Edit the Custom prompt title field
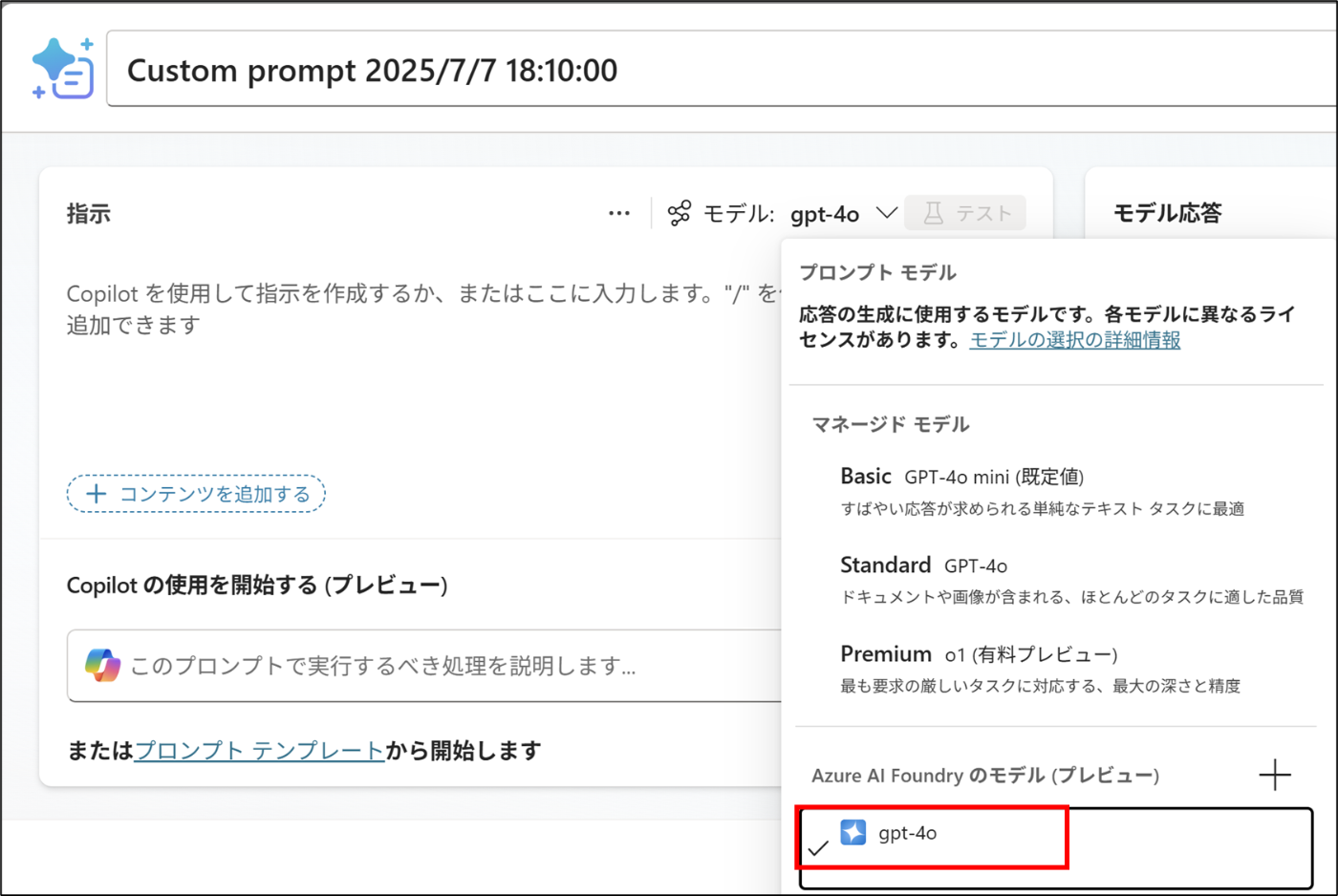The width and height of the screenshot is (1338, 896). click(x=722, y=69)
